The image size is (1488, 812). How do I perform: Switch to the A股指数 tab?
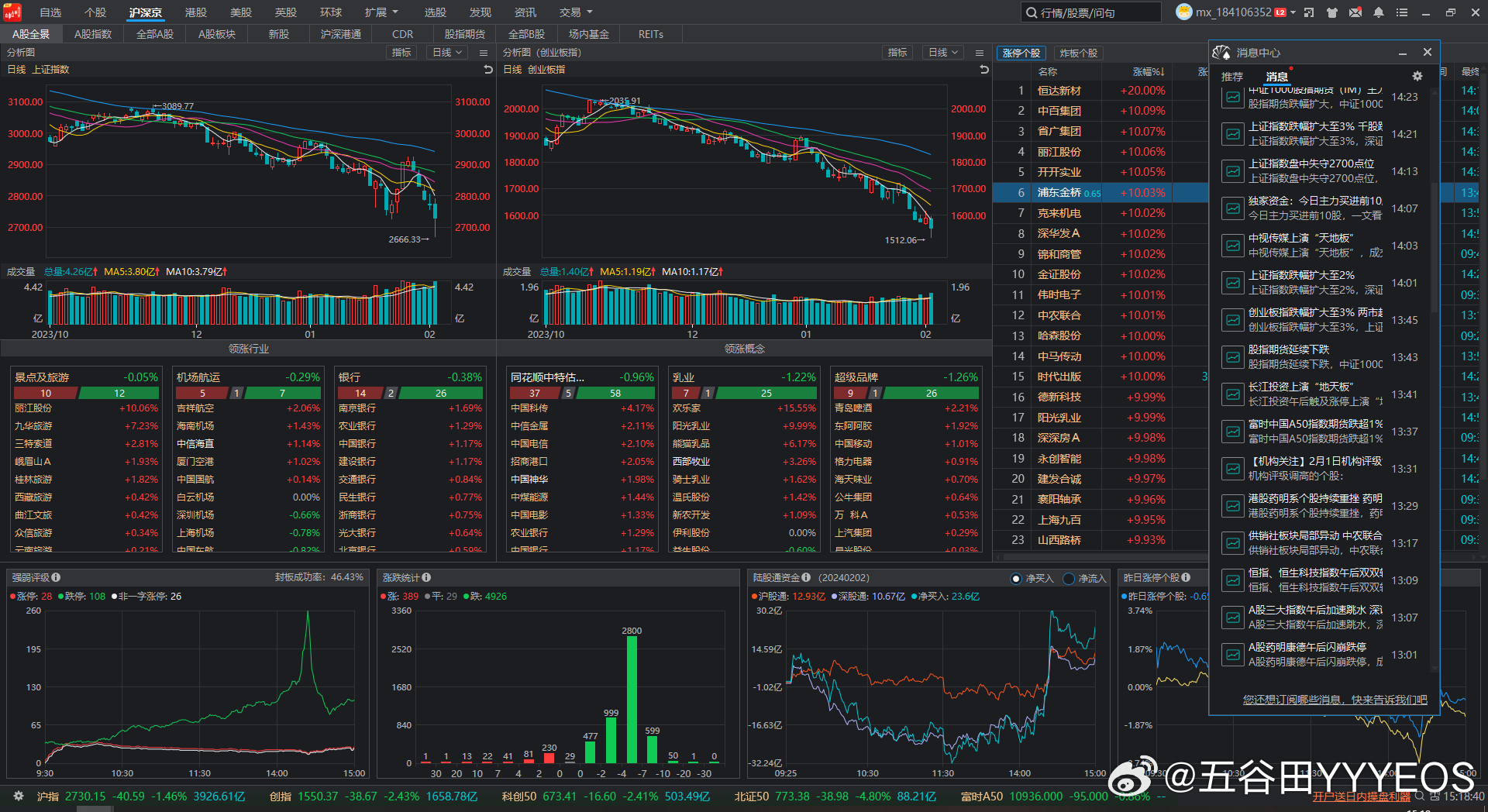click(x=93, y=33)
